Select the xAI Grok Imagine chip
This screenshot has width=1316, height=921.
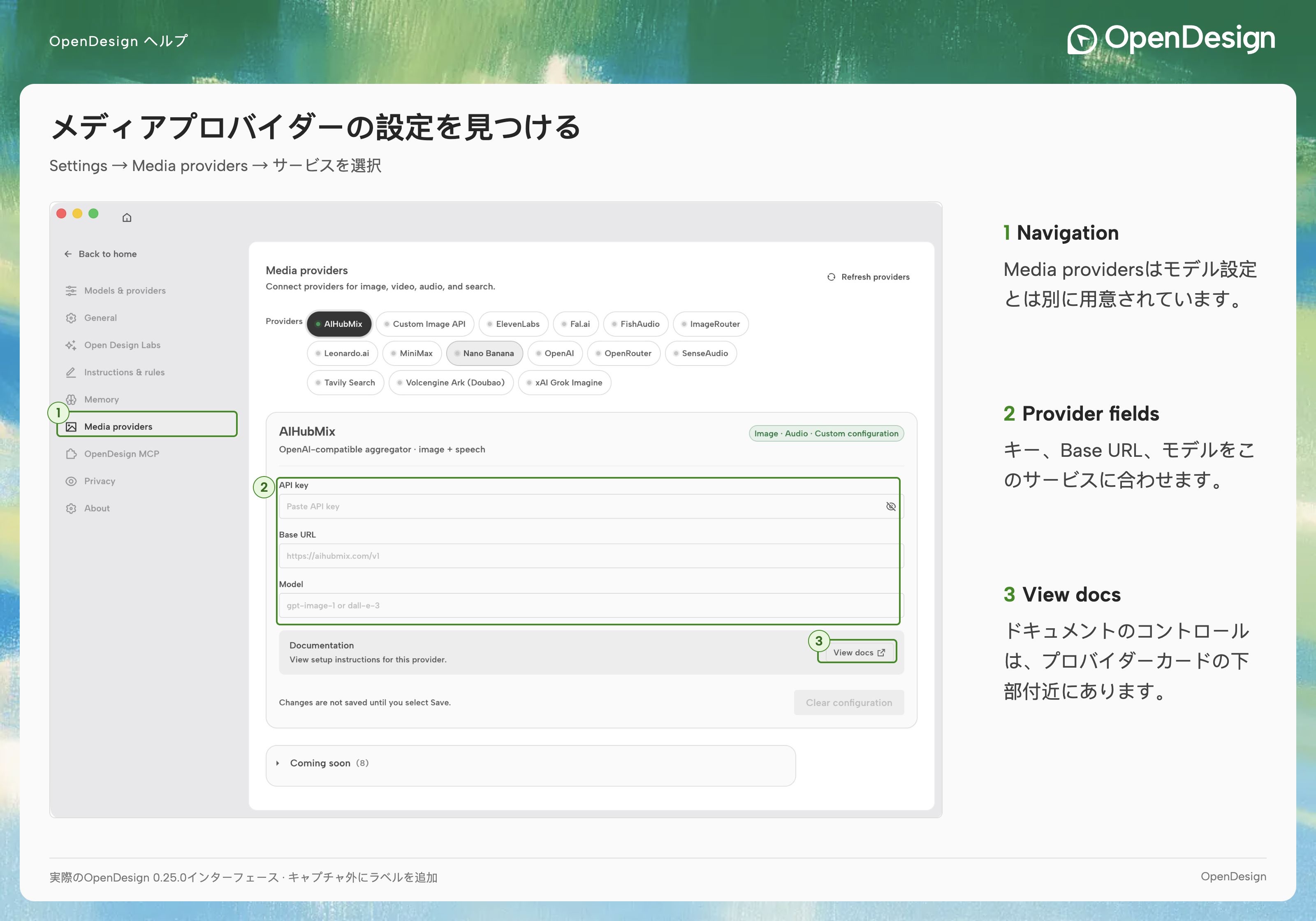tap(565, 383)
